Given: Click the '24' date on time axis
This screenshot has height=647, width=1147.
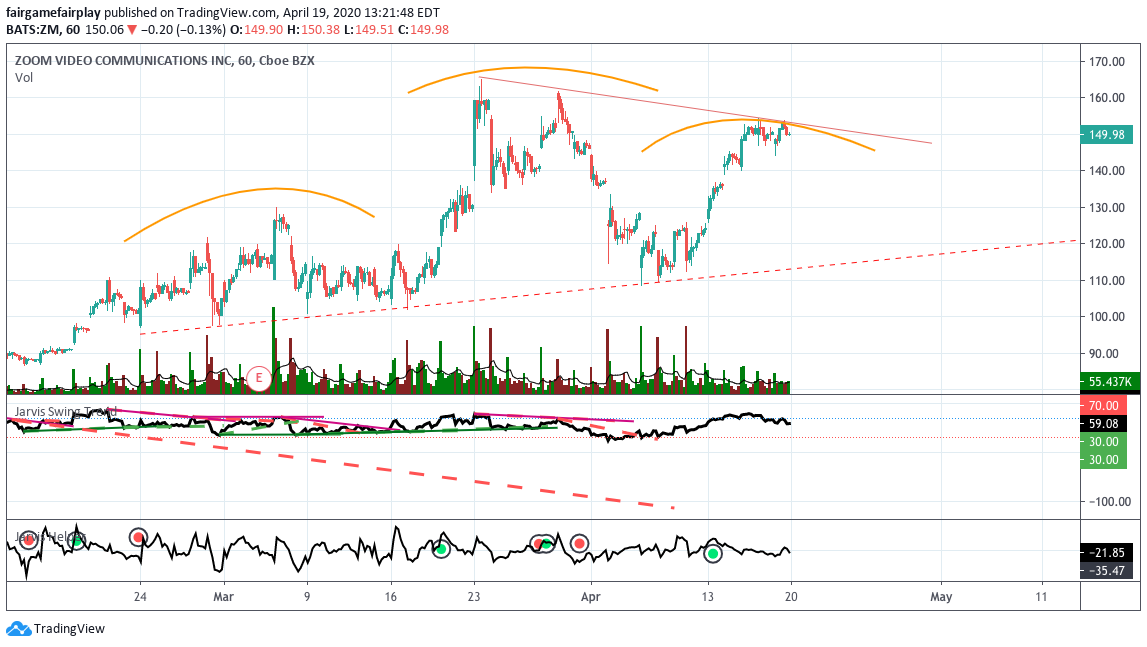Looking at the screenshot, I should (x=140, y=596).
